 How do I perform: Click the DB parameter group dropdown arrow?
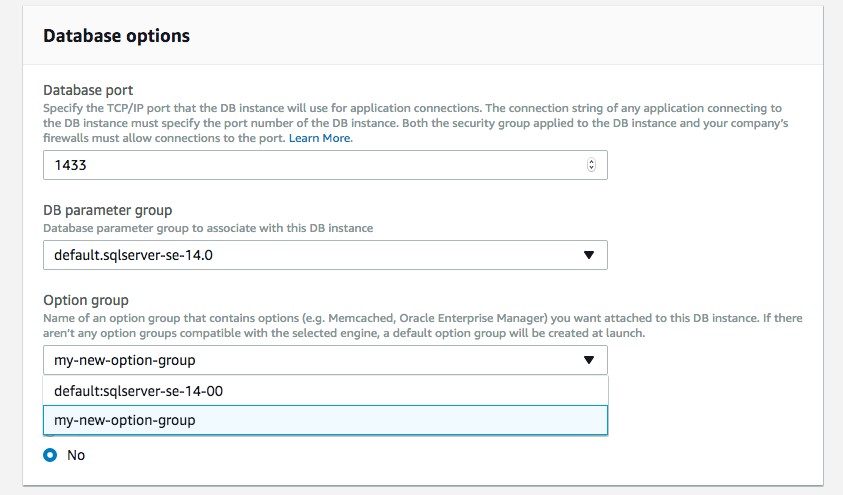[590, 256]
